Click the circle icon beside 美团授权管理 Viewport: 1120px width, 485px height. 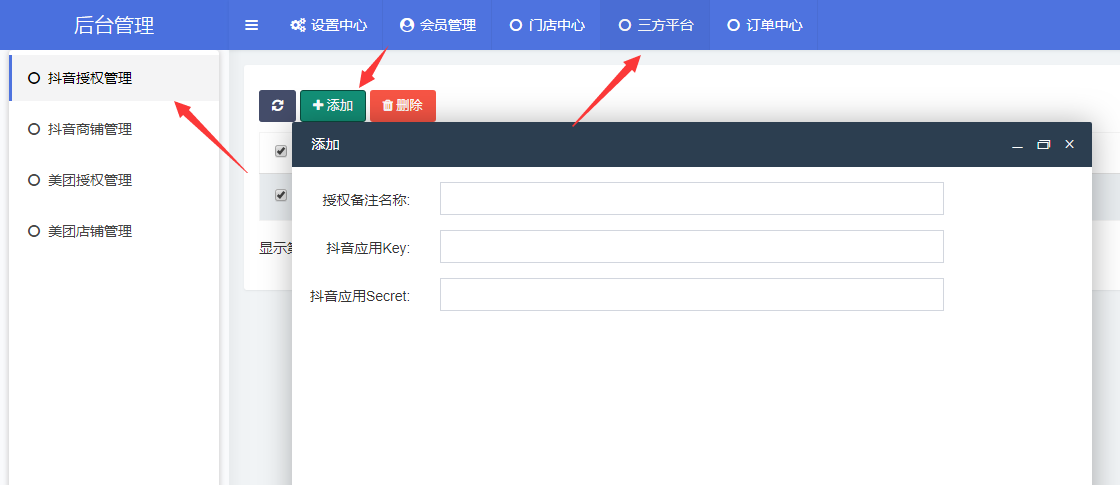(x=34, y=181)
